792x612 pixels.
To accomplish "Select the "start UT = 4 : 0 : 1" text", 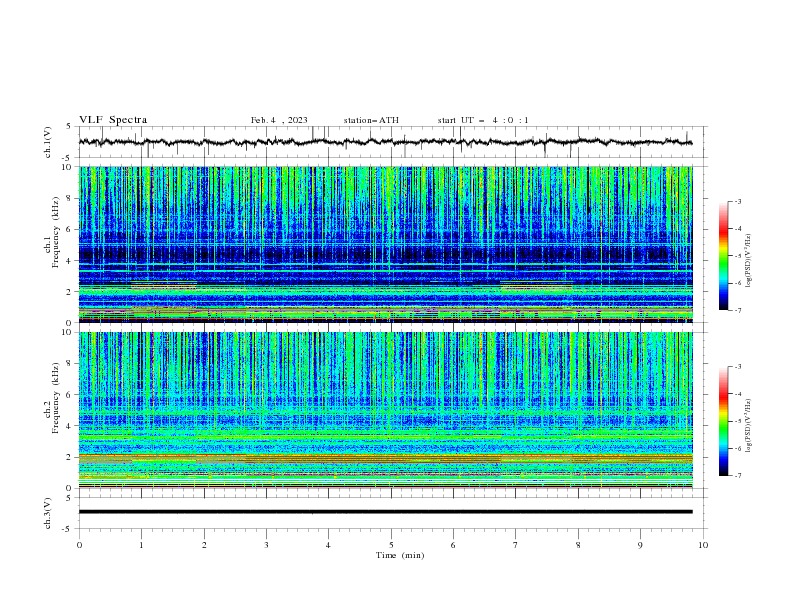I will coord(483,120).
